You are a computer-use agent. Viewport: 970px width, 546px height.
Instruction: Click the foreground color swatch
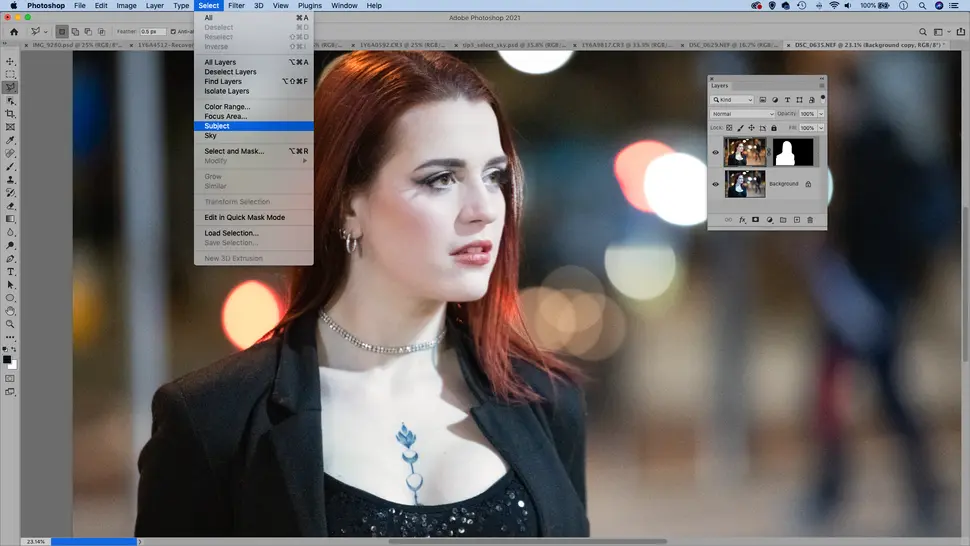7,360
